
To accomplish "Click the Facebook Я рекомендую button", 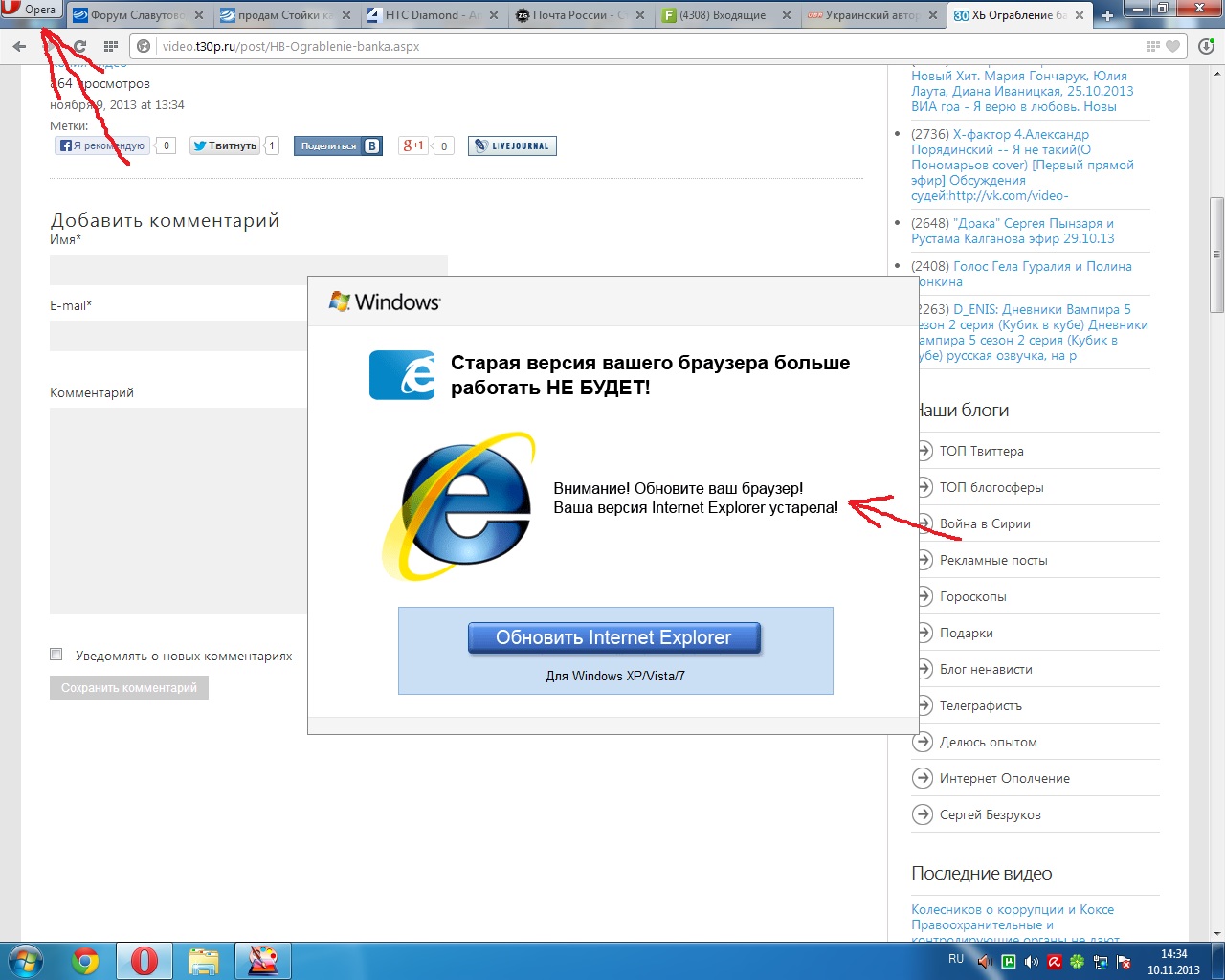I will pyautogui.click(x=102, y=145).
